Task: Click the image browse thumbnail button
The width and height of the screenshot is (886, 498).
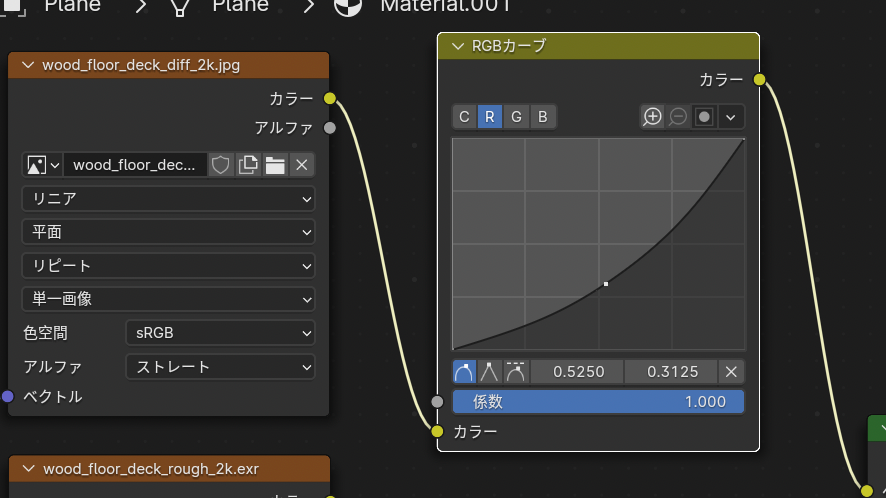Action: [x=42, y=165]
